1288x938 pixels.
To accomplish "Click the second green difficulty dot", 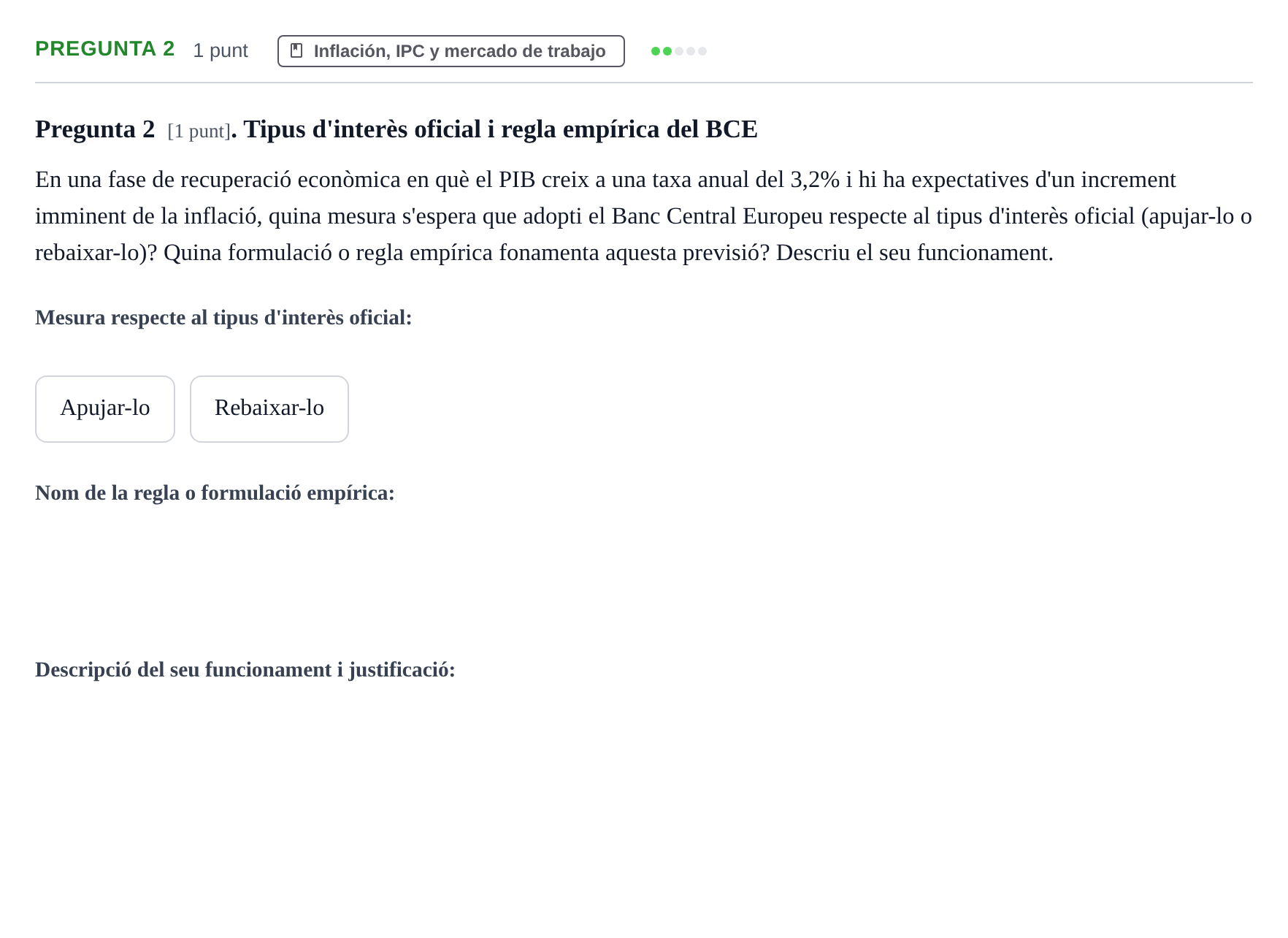I will coord(667,51).
